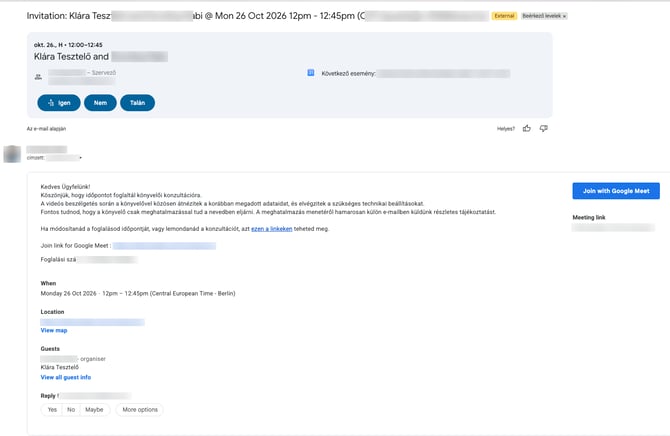This screenshot has width=670, height=436.
Task: Decline the invitation with the Nem button
Action: click(x=100, y=103)
